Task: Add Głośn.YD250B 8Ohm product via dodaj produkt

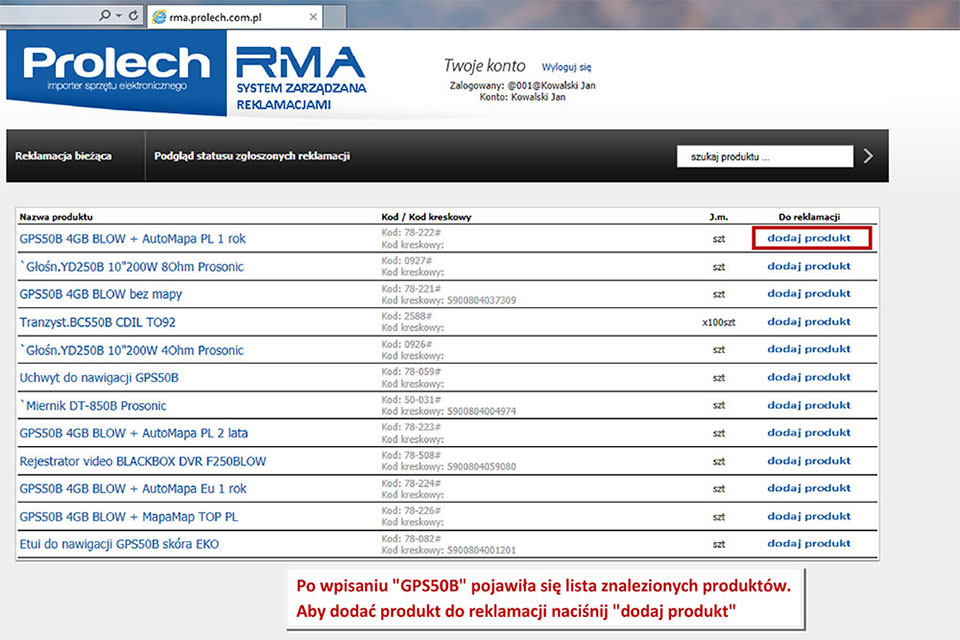Action: point(809,266)
